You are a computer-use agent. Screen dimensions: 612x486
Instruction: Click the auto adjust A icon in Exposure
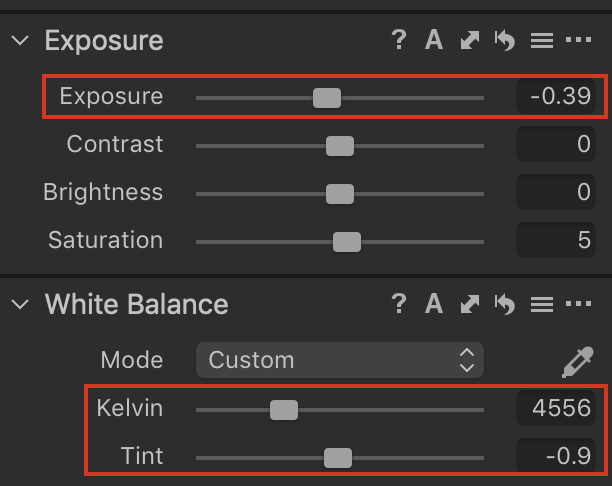point(434,40)
